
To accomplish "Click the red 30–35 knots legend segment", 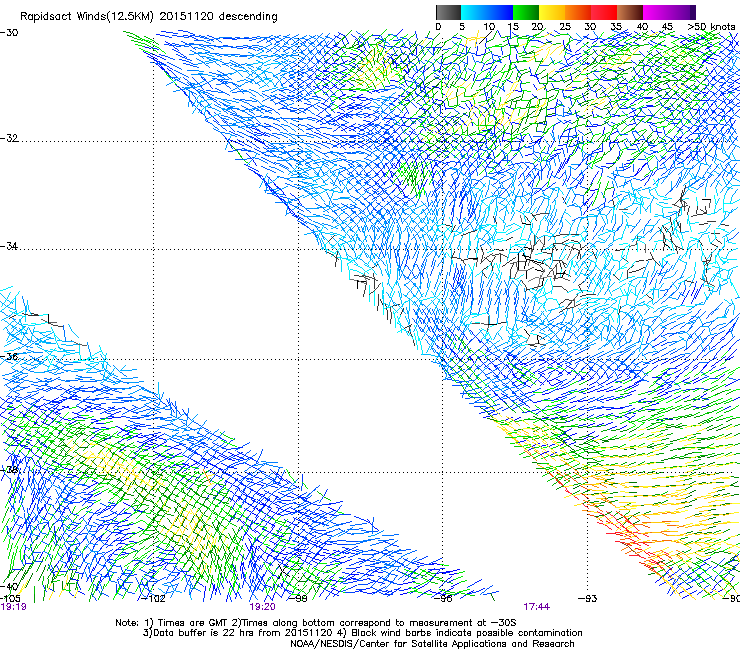I will click(x=604, y=12).
